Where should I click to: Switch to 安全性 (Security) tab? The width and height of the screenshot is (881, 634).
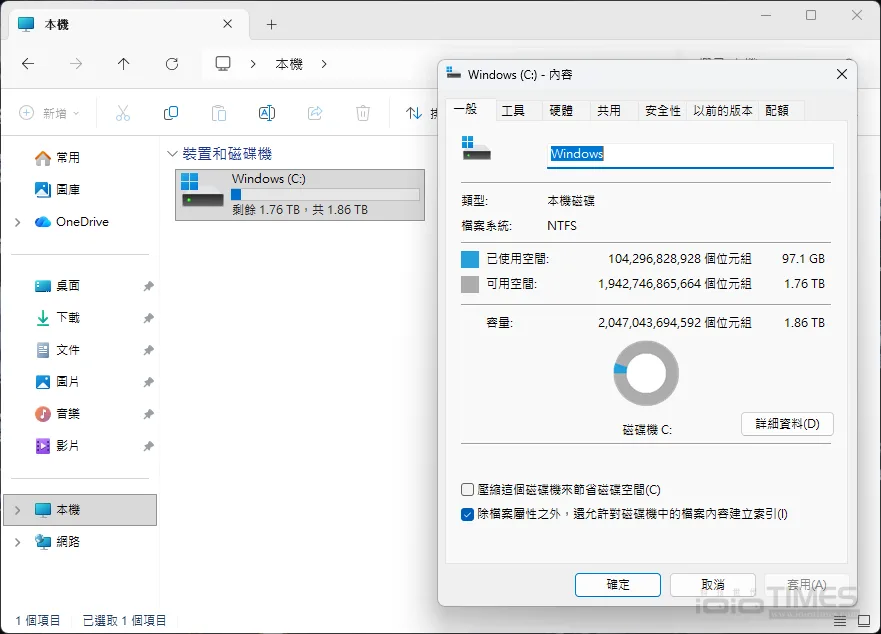(x=662, y=111)
